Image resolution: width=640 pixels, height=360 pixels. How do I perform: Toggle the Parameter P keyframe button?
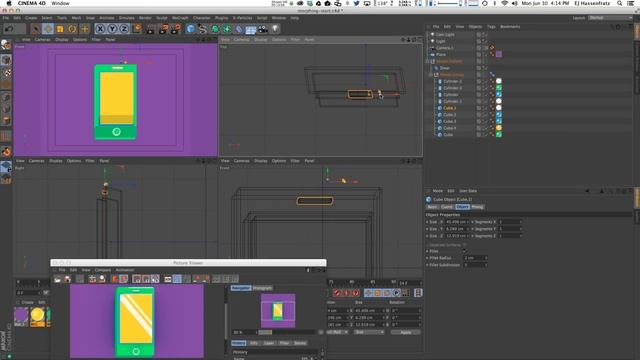coord(396,293)
